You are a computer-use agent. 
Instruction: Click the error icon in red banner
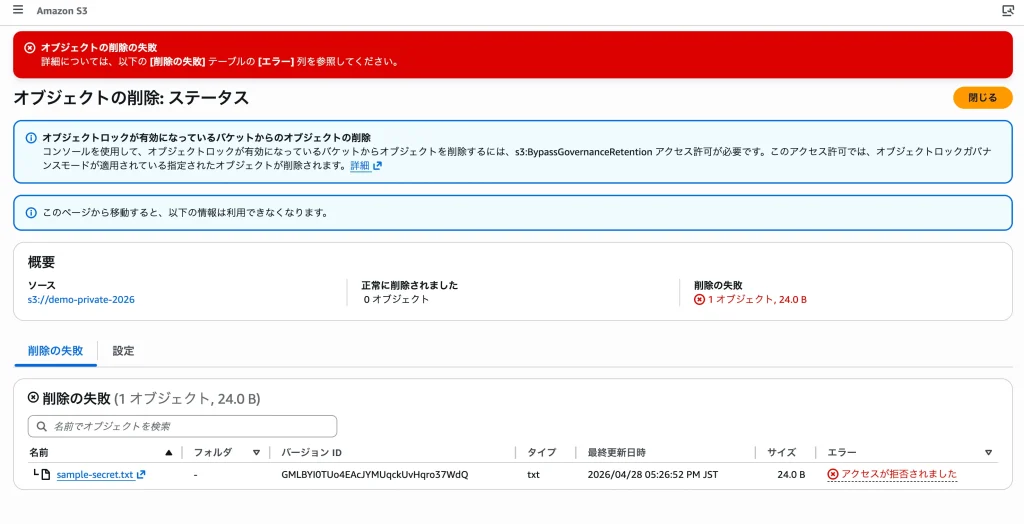coord(29,47)
